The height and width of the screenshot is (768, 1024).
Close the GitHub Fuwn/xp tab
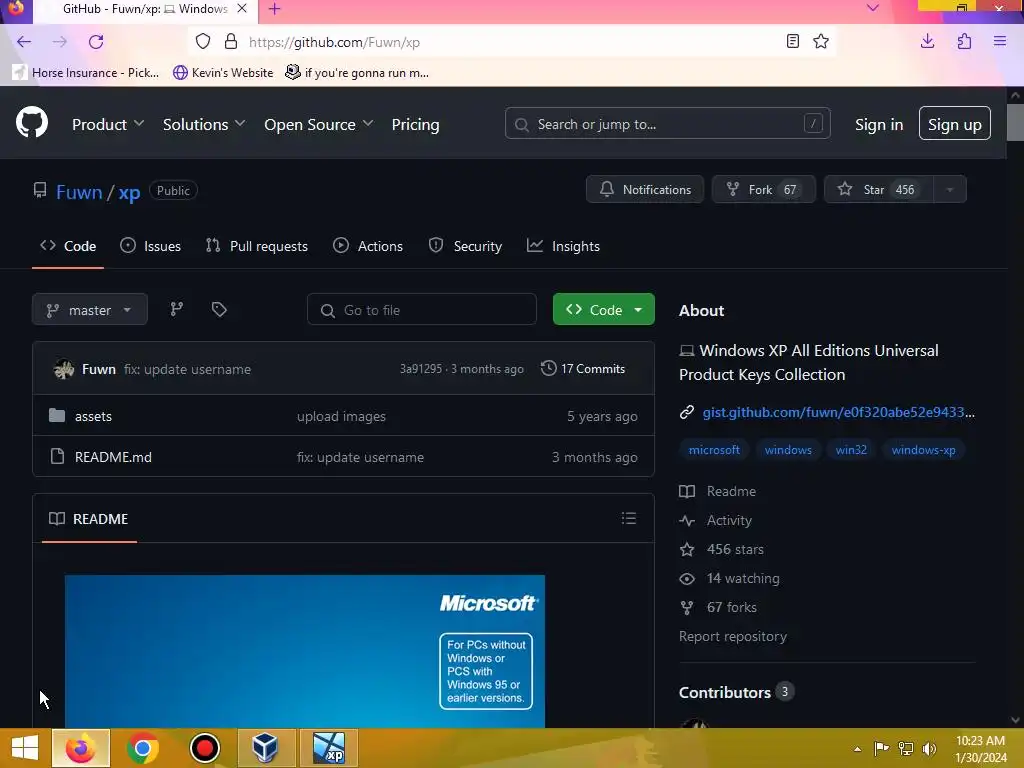pos(242,9)
